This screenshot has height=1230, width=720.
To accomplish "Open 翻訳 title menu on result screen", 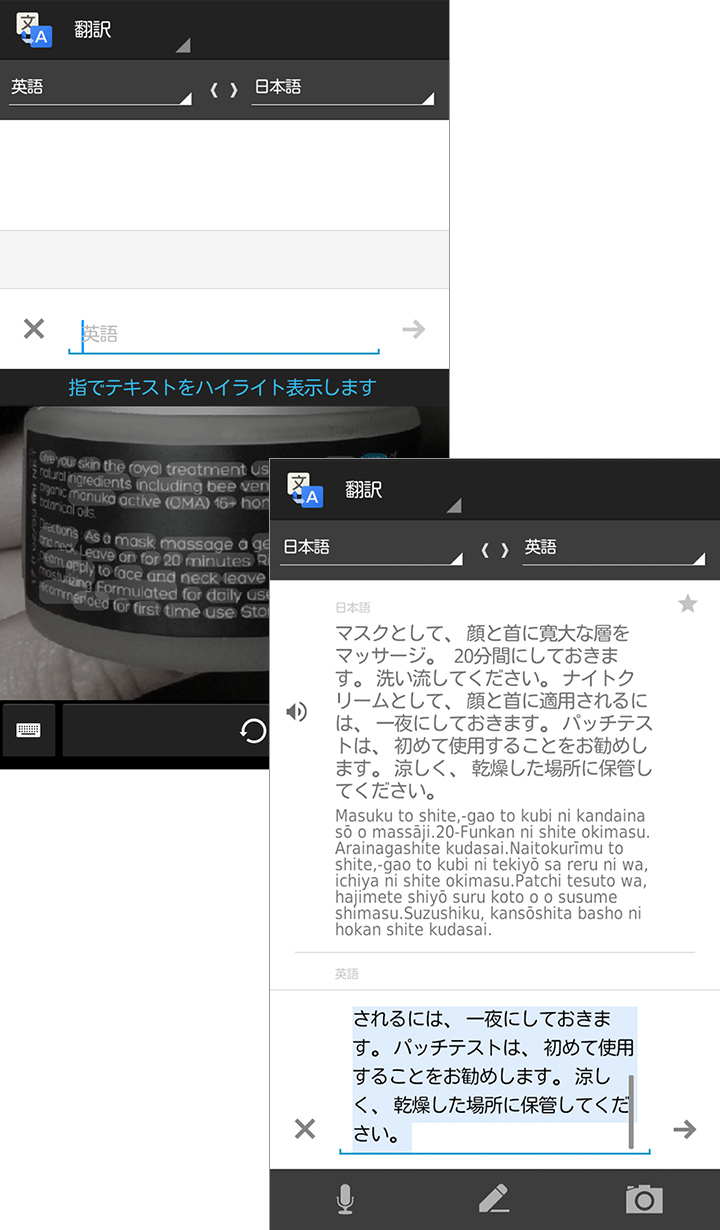I will (400, 490).
